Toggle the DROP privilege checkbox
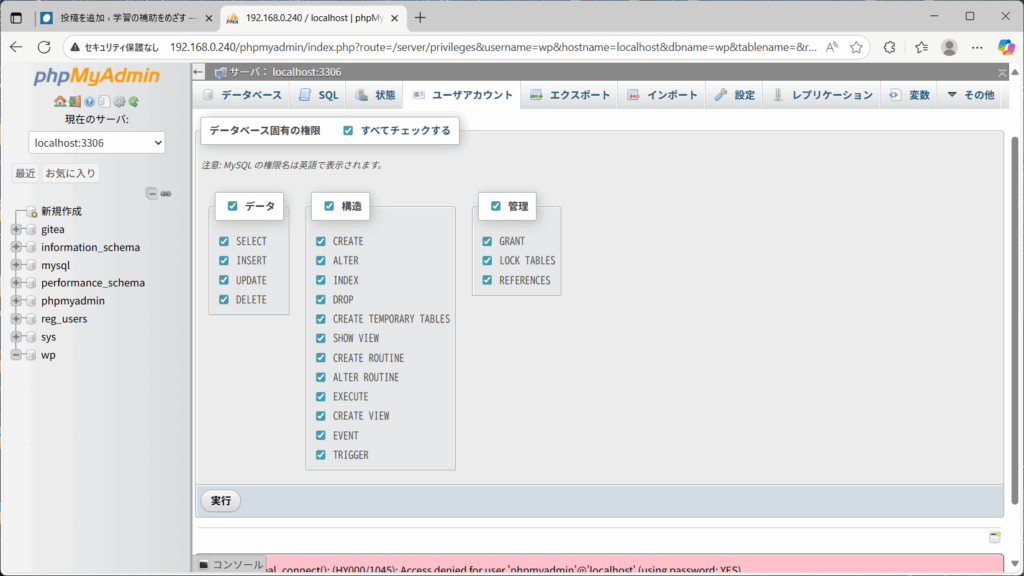 (321, 300)
